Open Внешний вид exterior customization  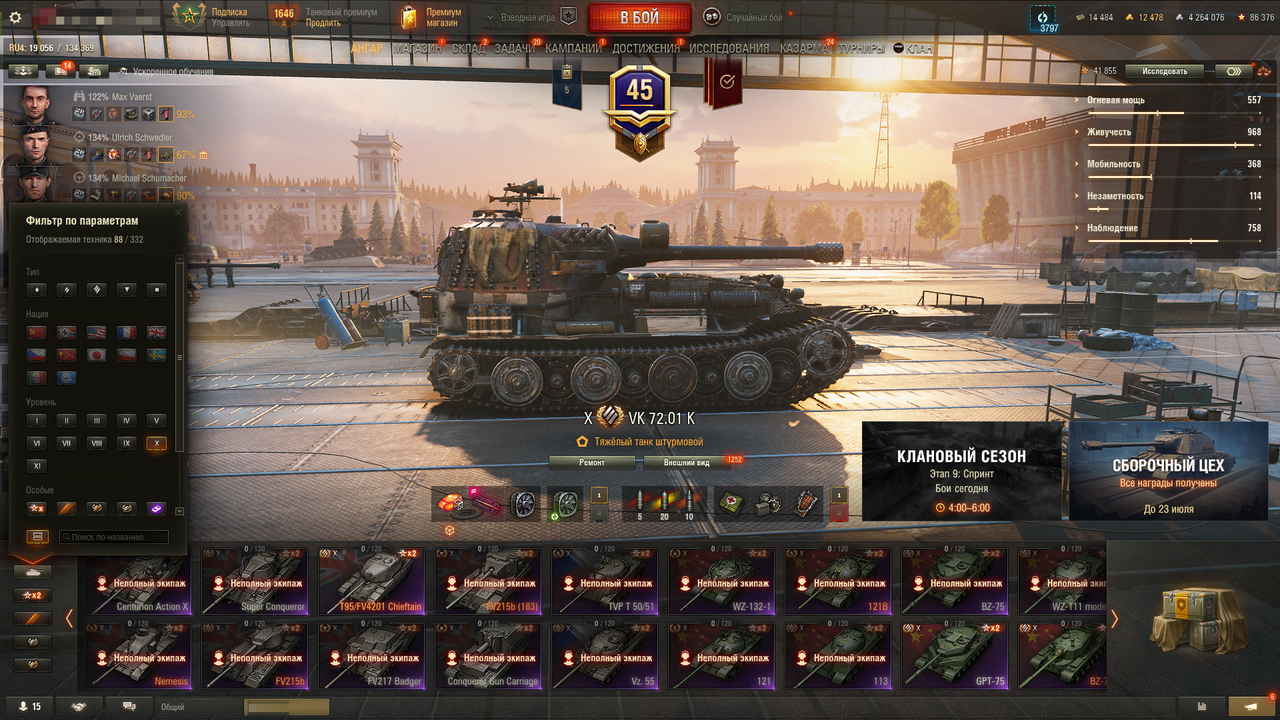(689, 462)
